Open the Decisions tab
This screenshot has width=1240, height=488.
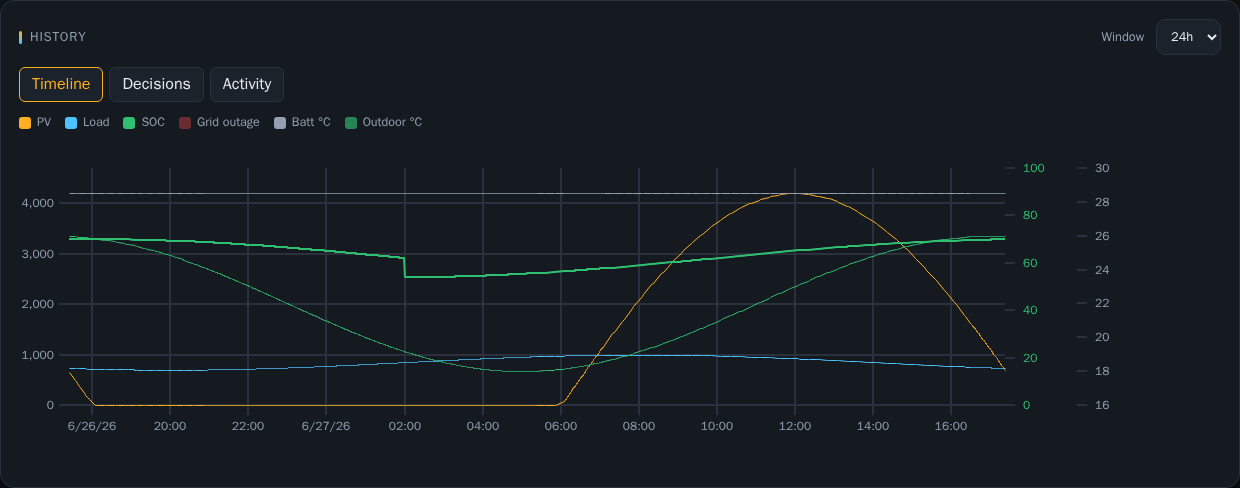click(x=156, y=84)
